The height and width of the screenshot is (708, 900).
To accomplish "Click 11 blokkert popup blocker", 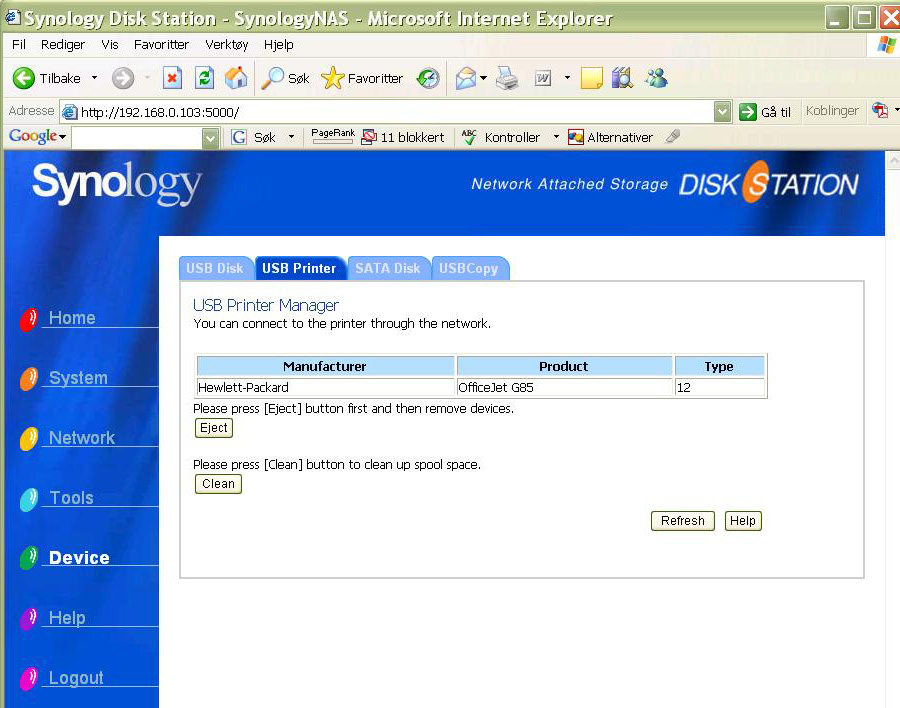I will (403, 137).
